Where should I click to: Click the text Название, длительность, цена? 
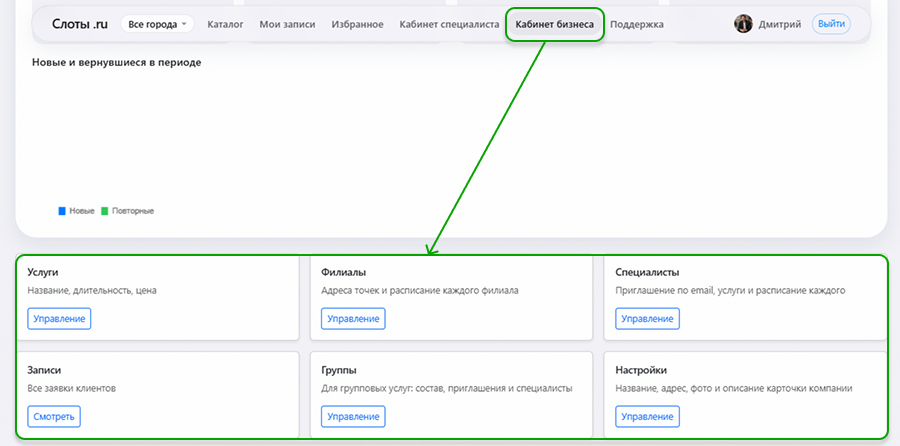point(92,290)
